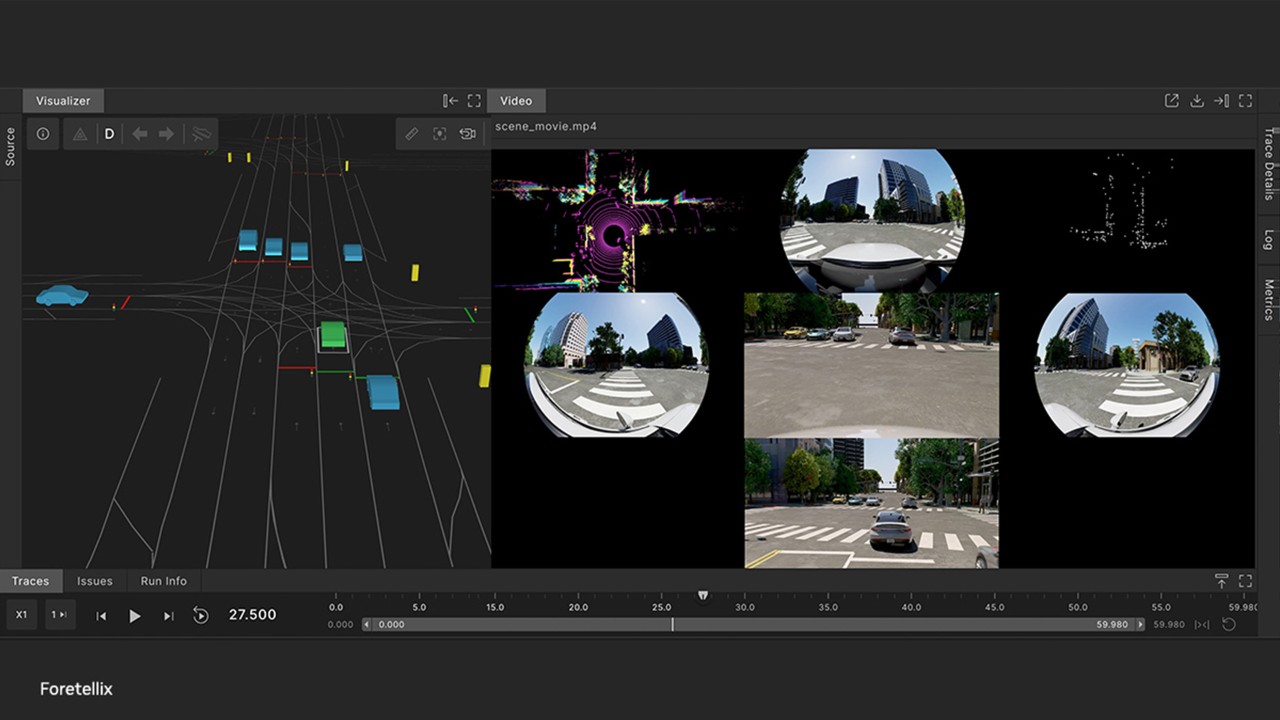Click the back navigation arrow in Visualizer toolbar
1280x720 pixels.
[139, 133]
